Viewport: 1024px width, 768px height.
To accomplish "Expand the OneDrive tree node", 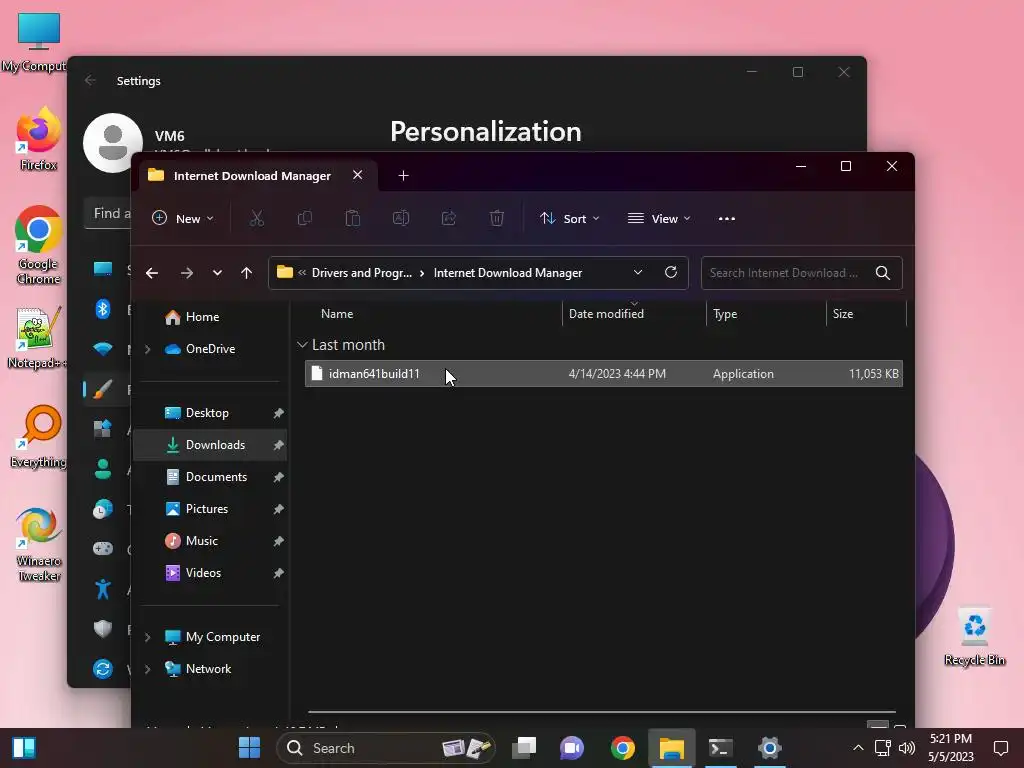I will [148, 349].
